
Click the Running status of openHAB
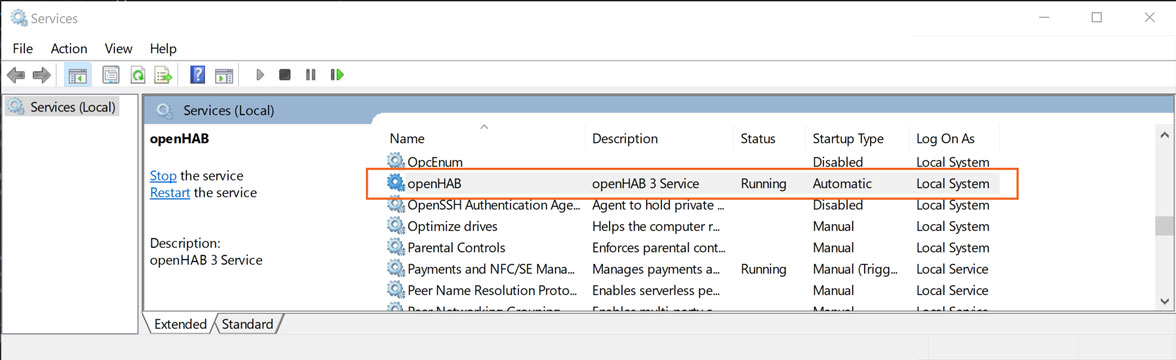tap(764, 183)
